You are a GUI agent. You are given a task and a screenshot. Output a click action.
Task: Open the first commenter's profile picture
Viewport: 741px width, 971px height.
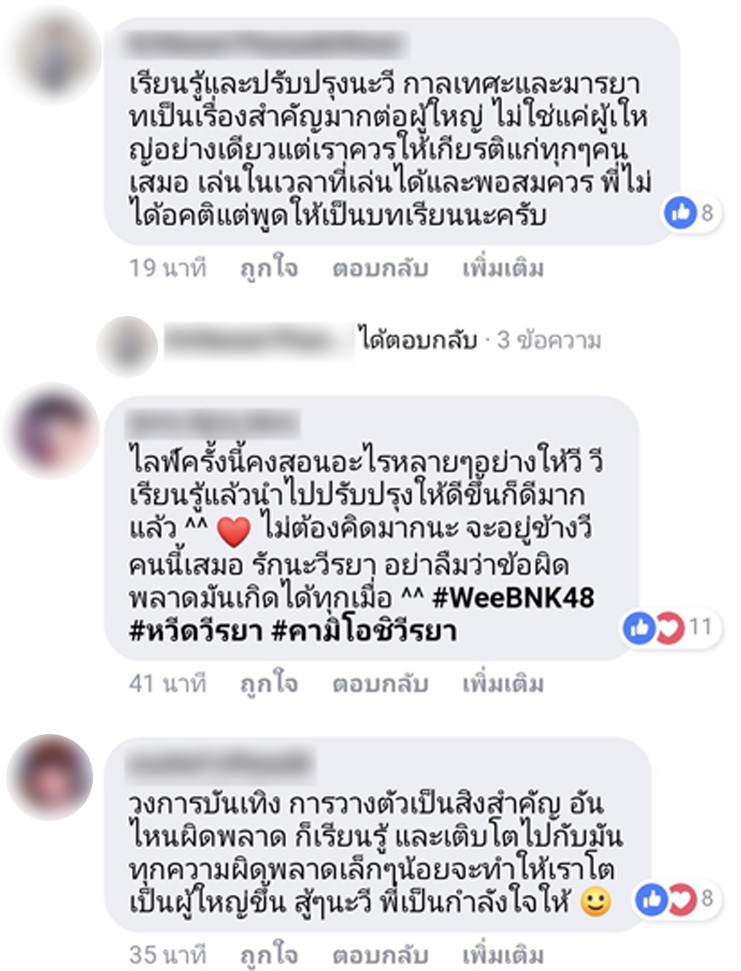(x=56, y=54)
